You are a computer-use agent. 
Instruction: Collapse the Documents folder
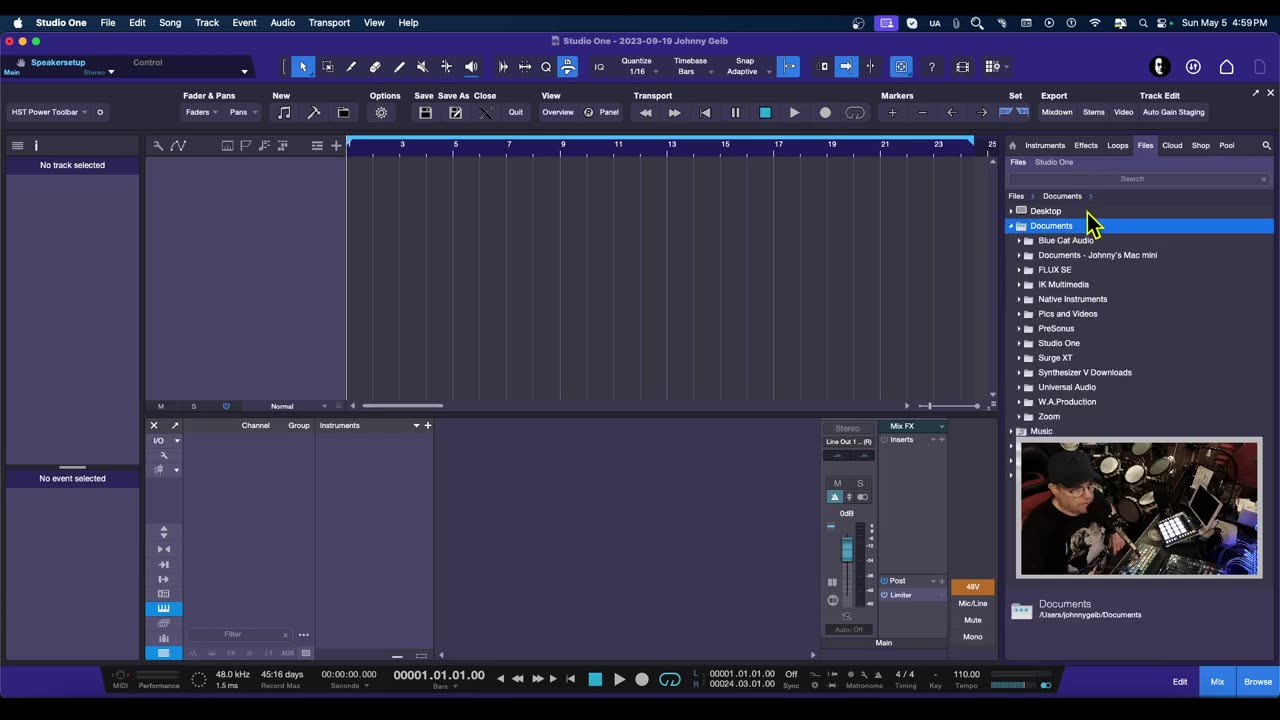coord(1011,226)
